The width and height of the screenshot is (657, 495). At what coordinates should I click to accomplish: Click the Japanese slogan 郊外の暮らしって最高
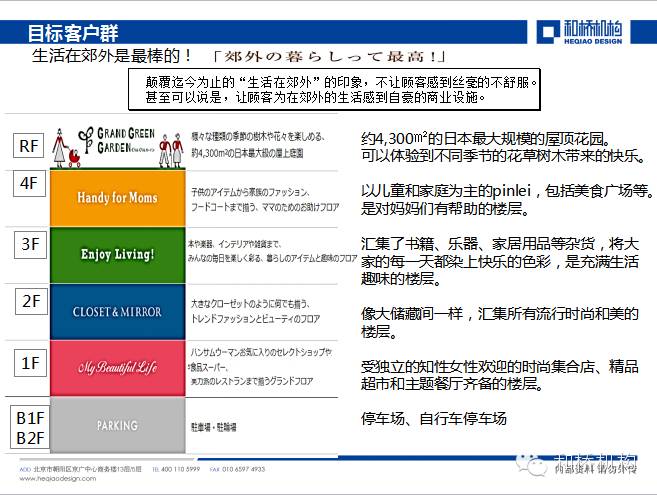pos(329,57)
